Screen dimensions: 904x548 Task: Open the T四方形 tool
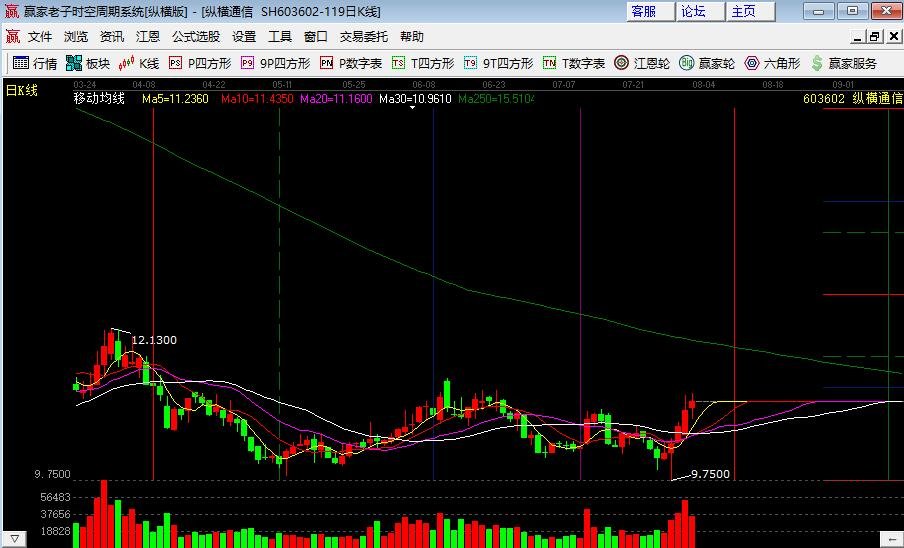423,63
